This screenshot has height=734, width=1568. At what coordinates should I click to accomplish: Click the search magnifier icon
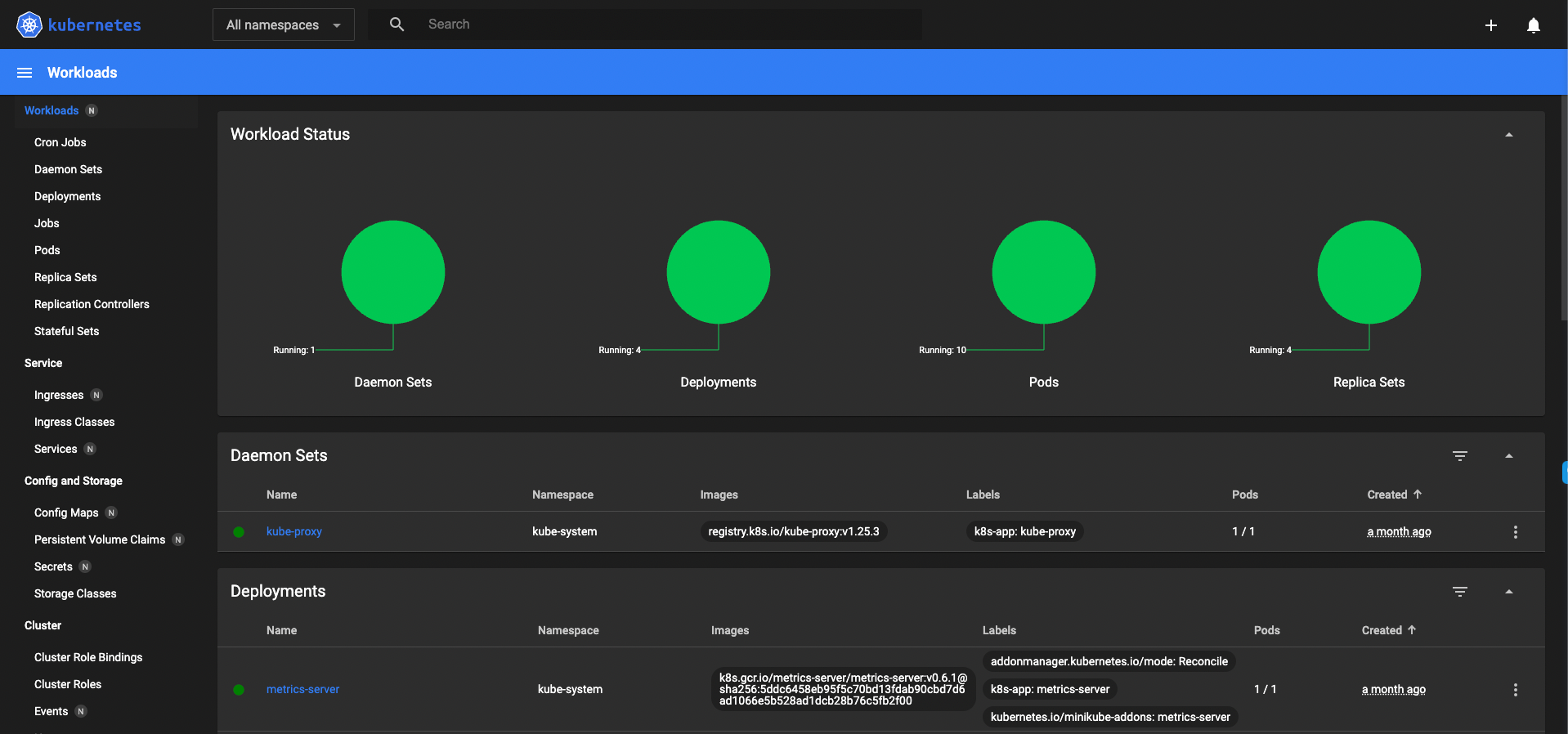coord(396,25)
